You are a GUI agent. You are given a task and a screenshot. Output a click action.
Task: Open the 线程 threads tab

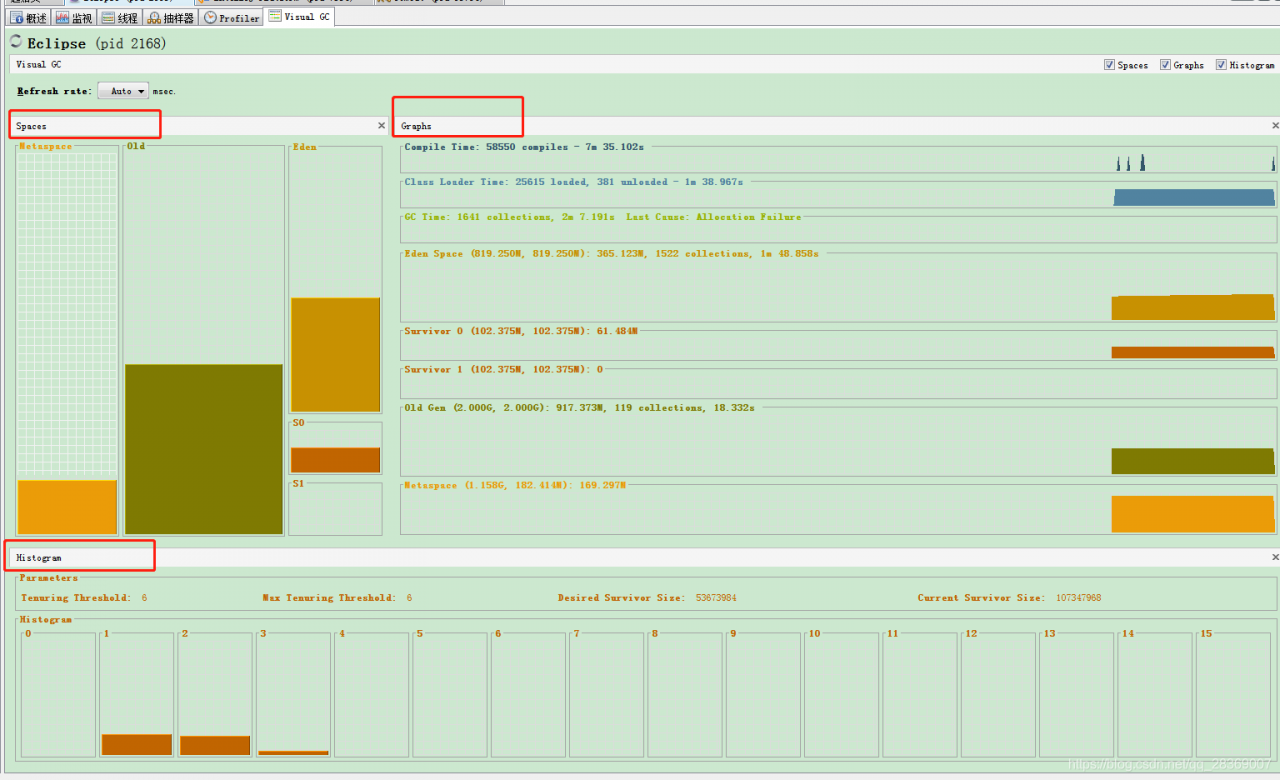[120, 18]
